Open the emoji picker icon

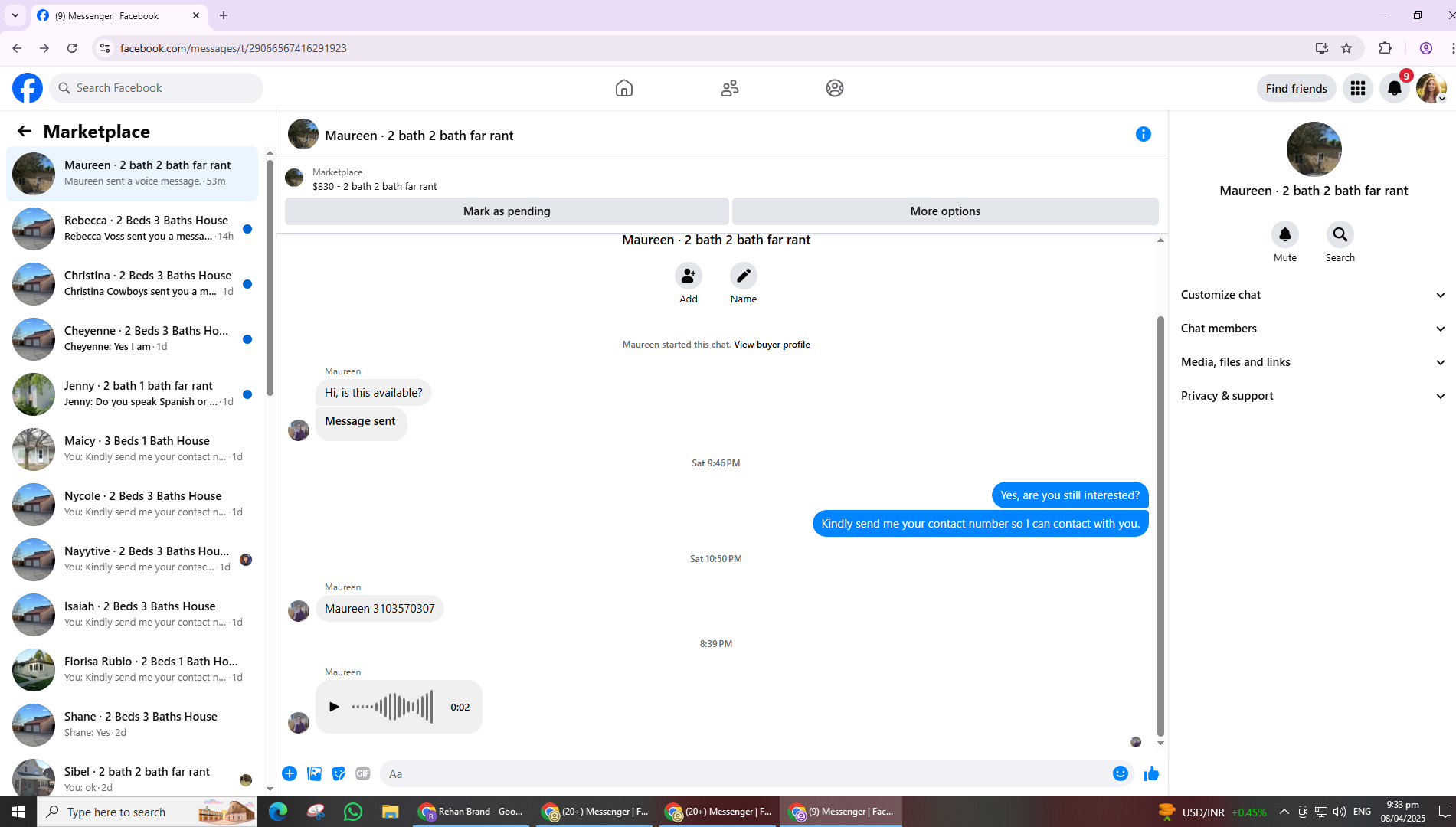(x=1121, y=773)
